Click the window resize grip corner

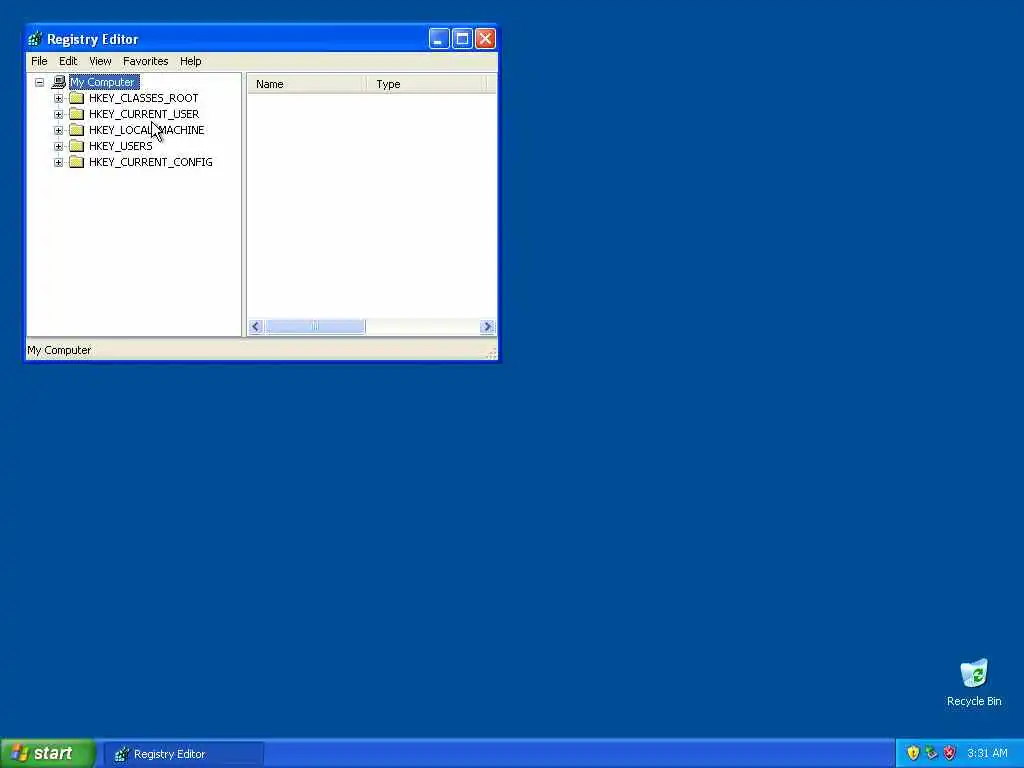pyautogui.click(x=492, y=353)
